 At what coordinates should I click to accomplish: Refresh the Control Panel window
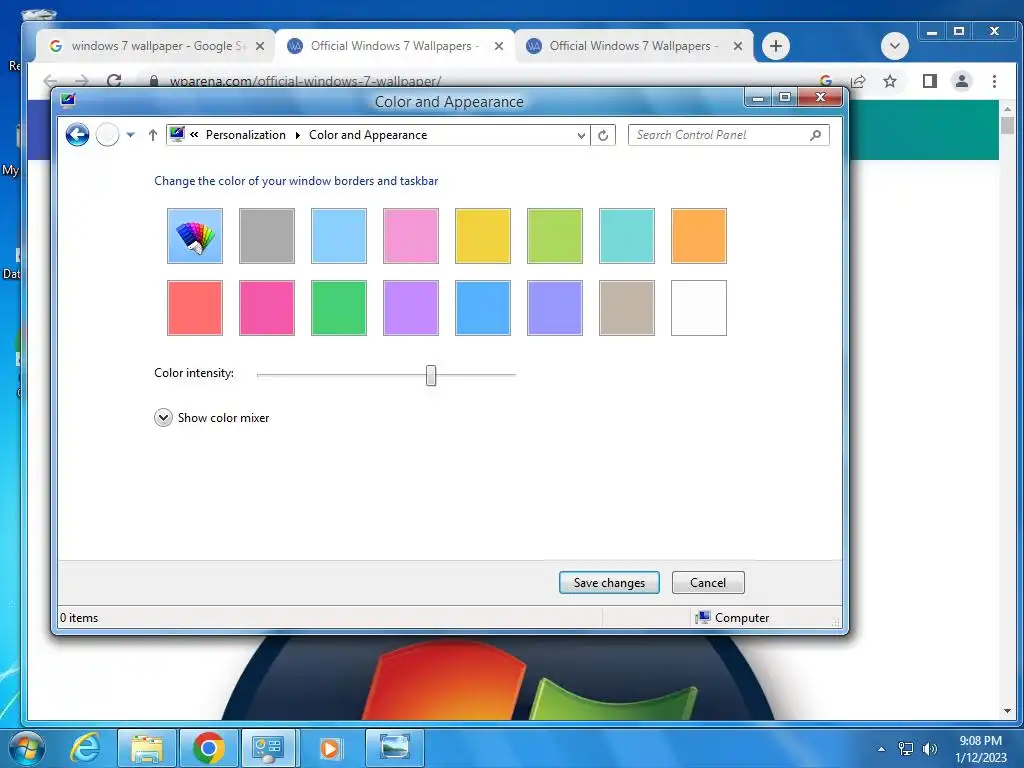click(x=603, y=135)
